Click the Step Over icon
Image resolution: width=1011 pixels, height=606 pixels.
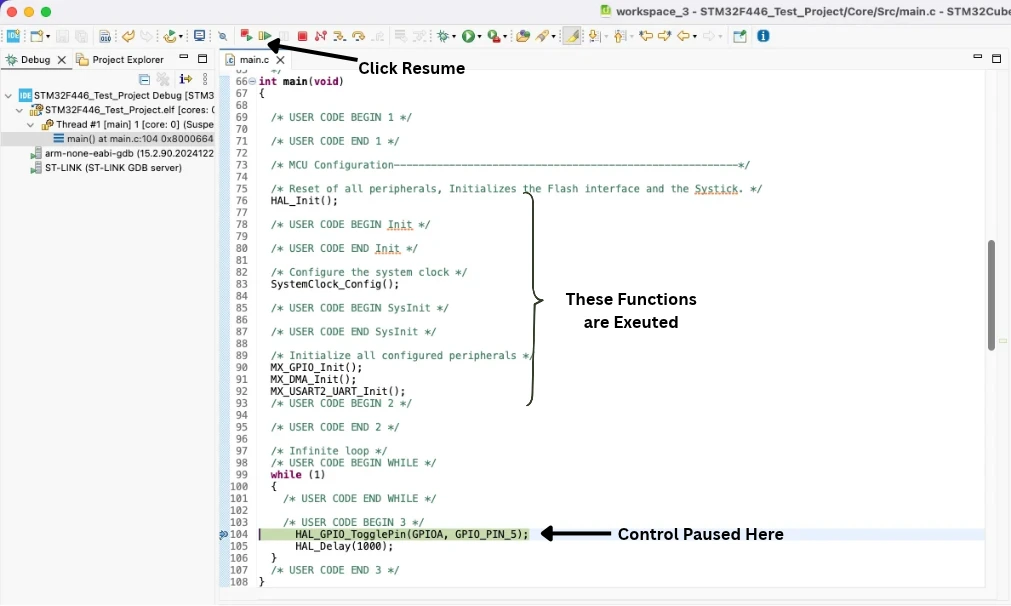pyautogui.click(x=358, y=36)
